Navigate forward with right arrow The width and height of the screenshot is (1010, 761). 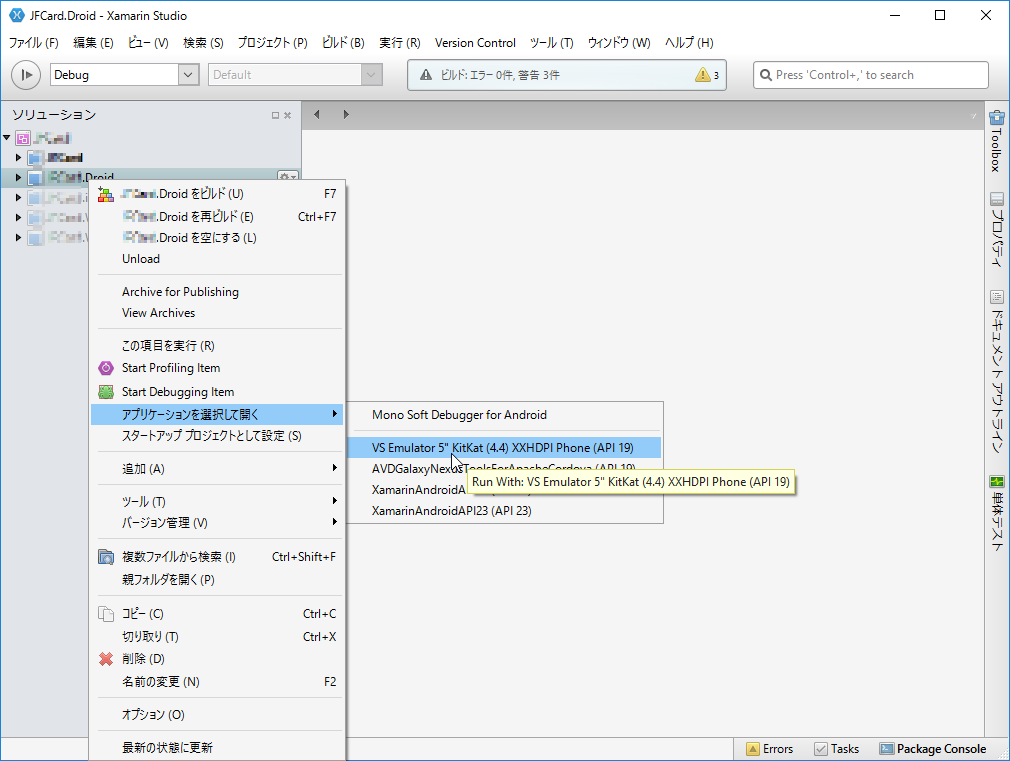point(346,115)
